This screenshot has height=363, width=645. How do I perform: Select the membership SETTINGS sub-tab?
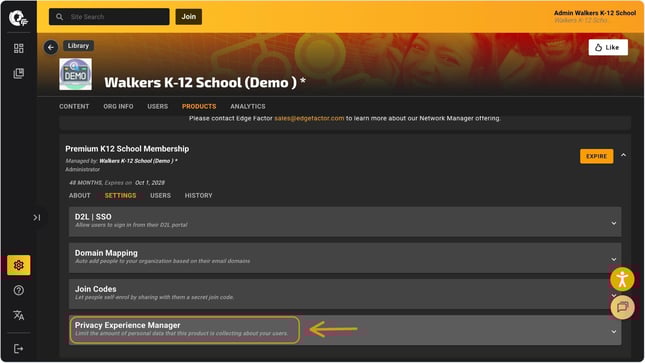tap(120, 195)
